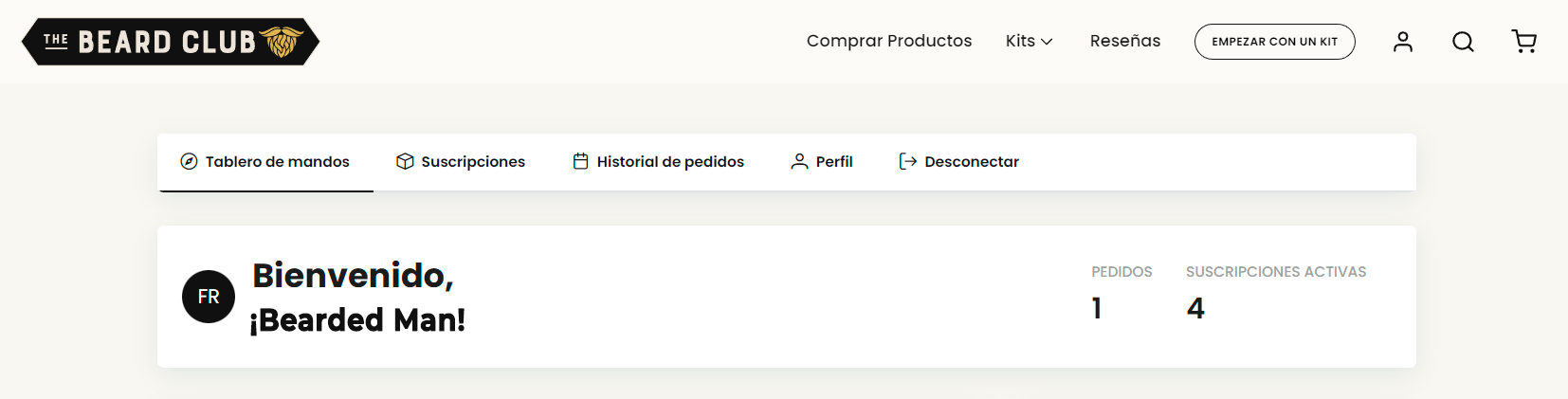Click the compass icon beside Tablero de mandos
The height and width of the screenshot is (399, 1568).
[x=189, y=161]
